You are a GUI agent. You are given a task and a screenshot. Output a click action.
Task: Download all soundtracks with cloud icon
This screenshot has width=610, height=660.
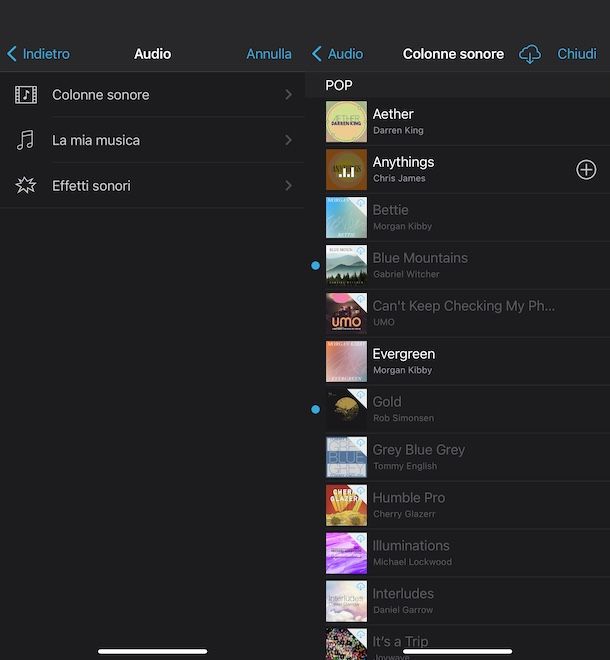point(530,54)
